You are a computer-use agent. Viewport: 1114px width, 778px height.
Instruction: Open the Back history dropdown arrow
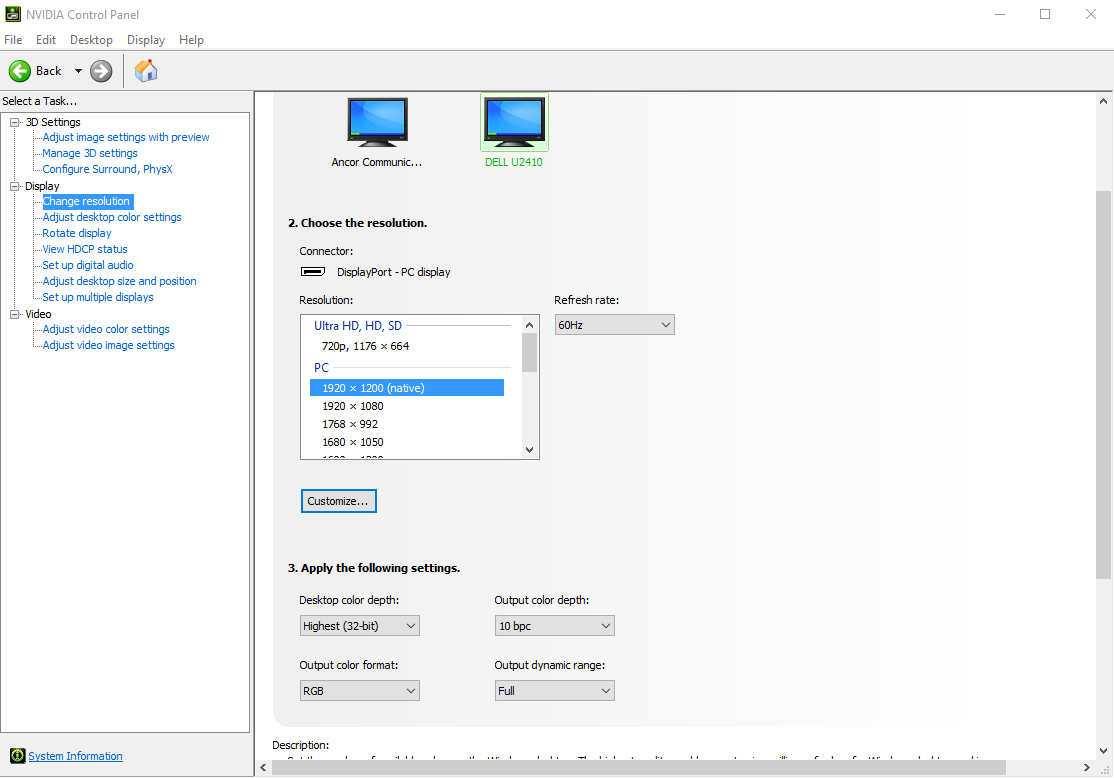point(78,71)
